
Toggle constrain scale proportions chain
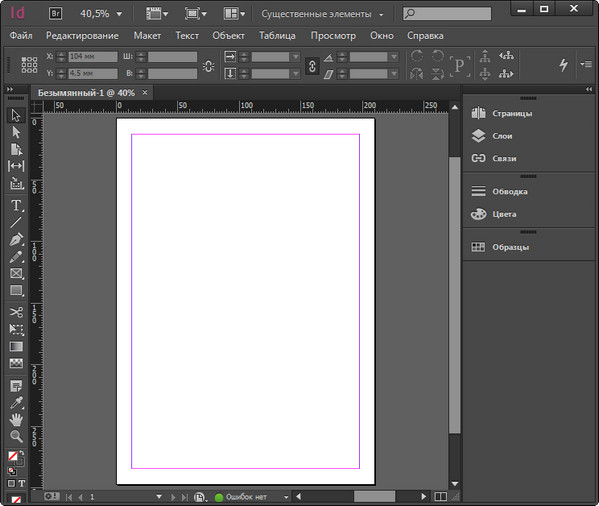(312, 66)
